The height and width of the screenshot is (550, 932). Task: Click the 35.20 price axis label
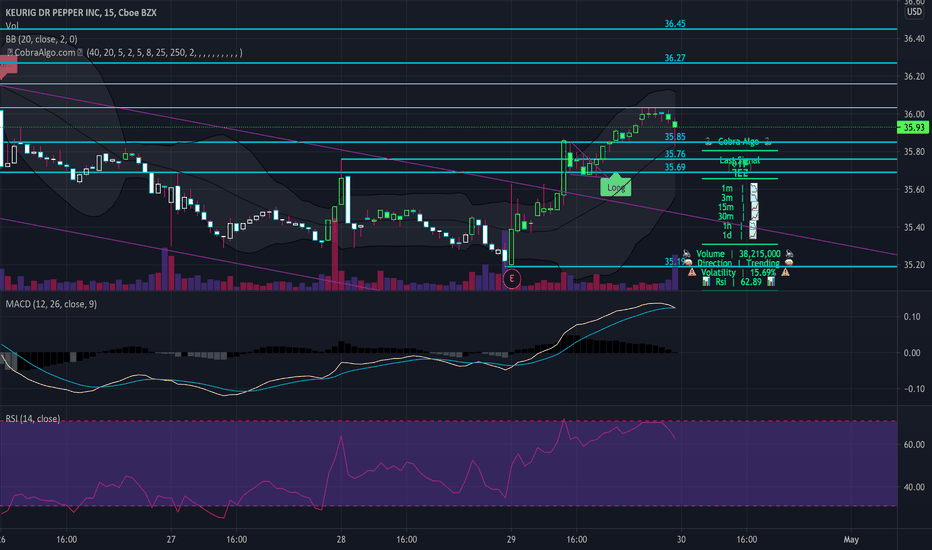[x=914, y=265]
